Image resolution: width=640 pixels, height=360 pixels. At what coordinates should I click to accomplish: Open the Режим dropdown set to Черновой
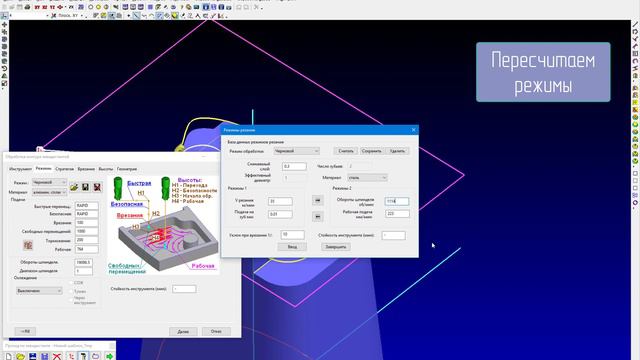49,182
